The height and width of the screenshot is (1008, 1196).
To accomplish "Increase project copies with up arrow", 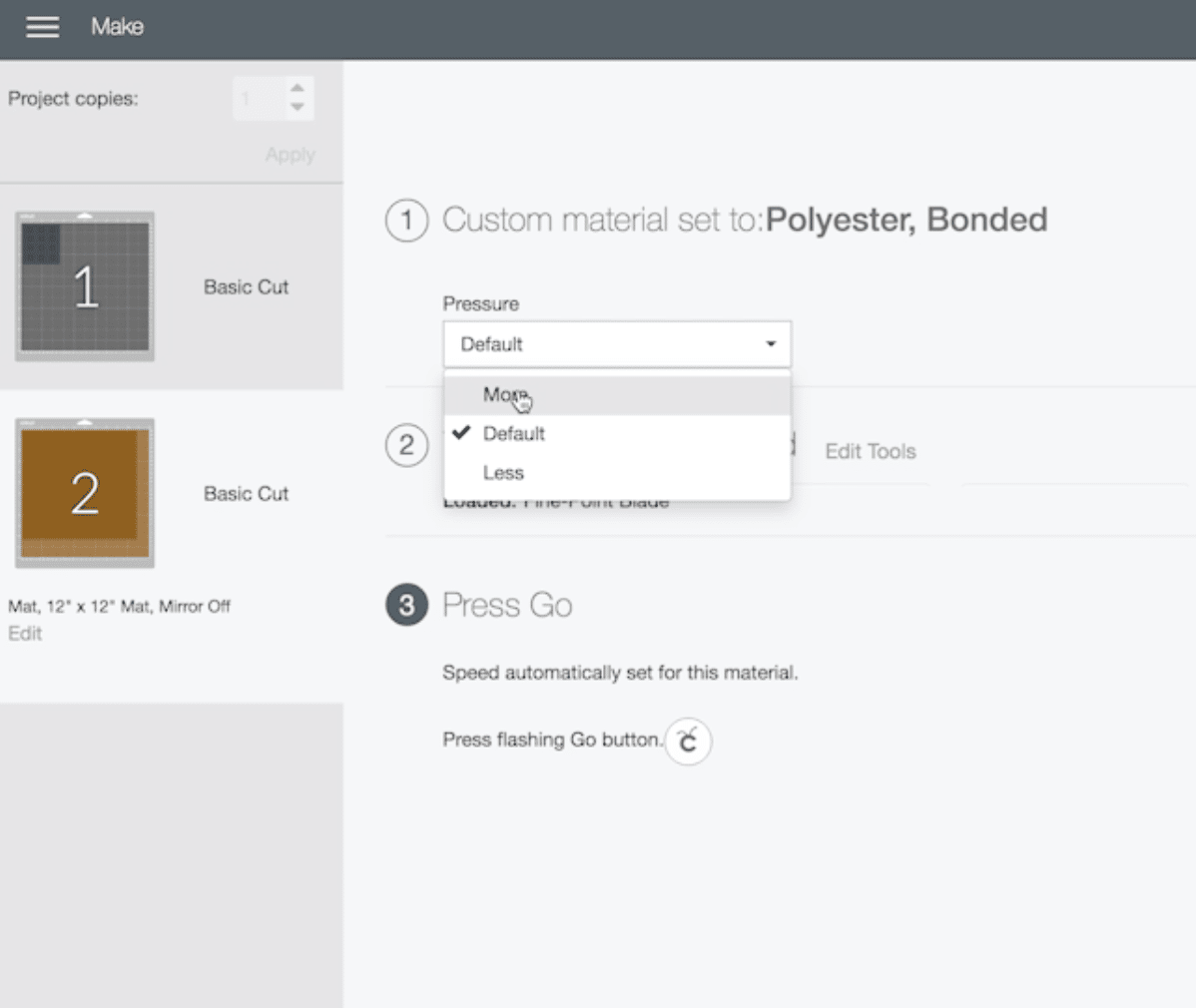I will point(298,88).
